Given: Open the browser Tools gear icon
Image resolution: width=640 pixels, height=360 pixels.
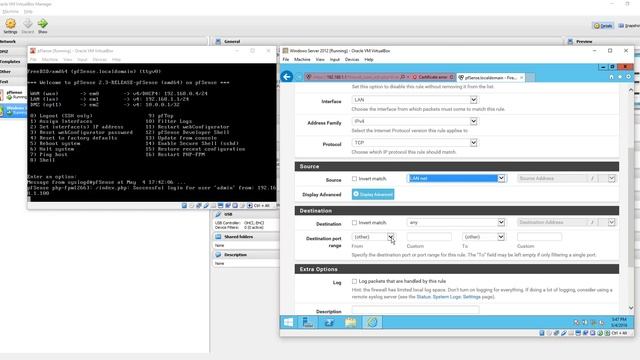Looking at the screenshot, I should 628,77.
